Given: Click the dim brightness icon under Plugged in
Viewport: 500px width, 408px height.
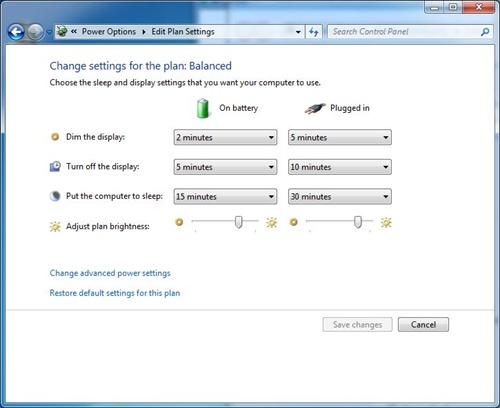Looking at the screenshot, I should pos(294,222).
